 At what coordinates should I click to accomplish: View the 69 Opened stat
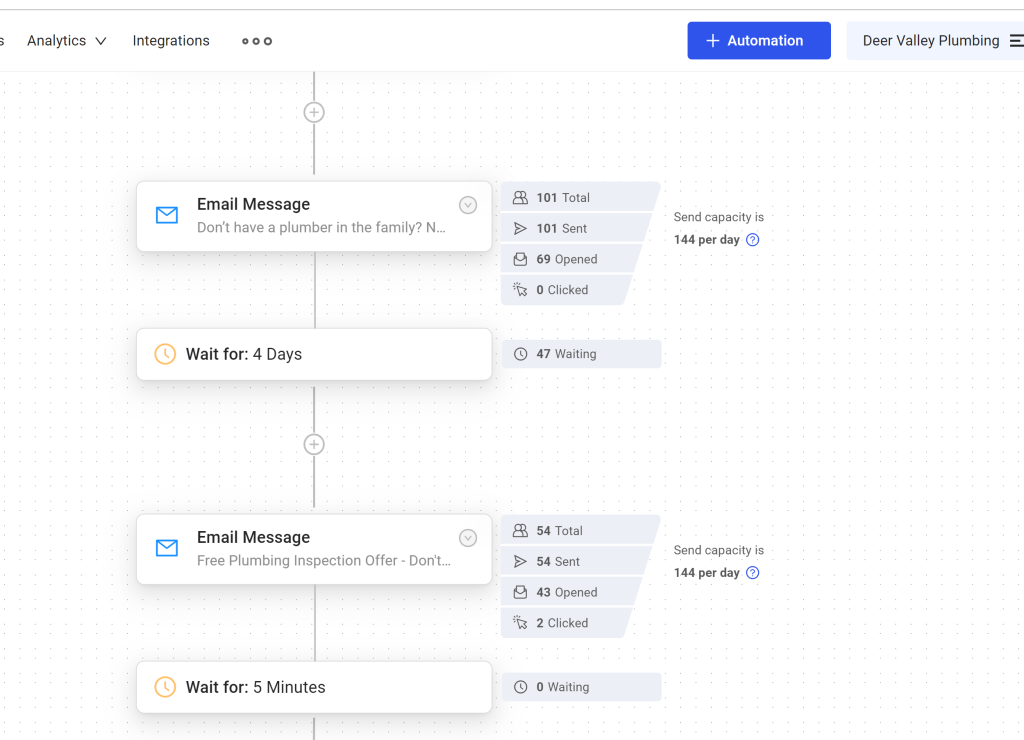pyautogui.click(x=571, y=259)
